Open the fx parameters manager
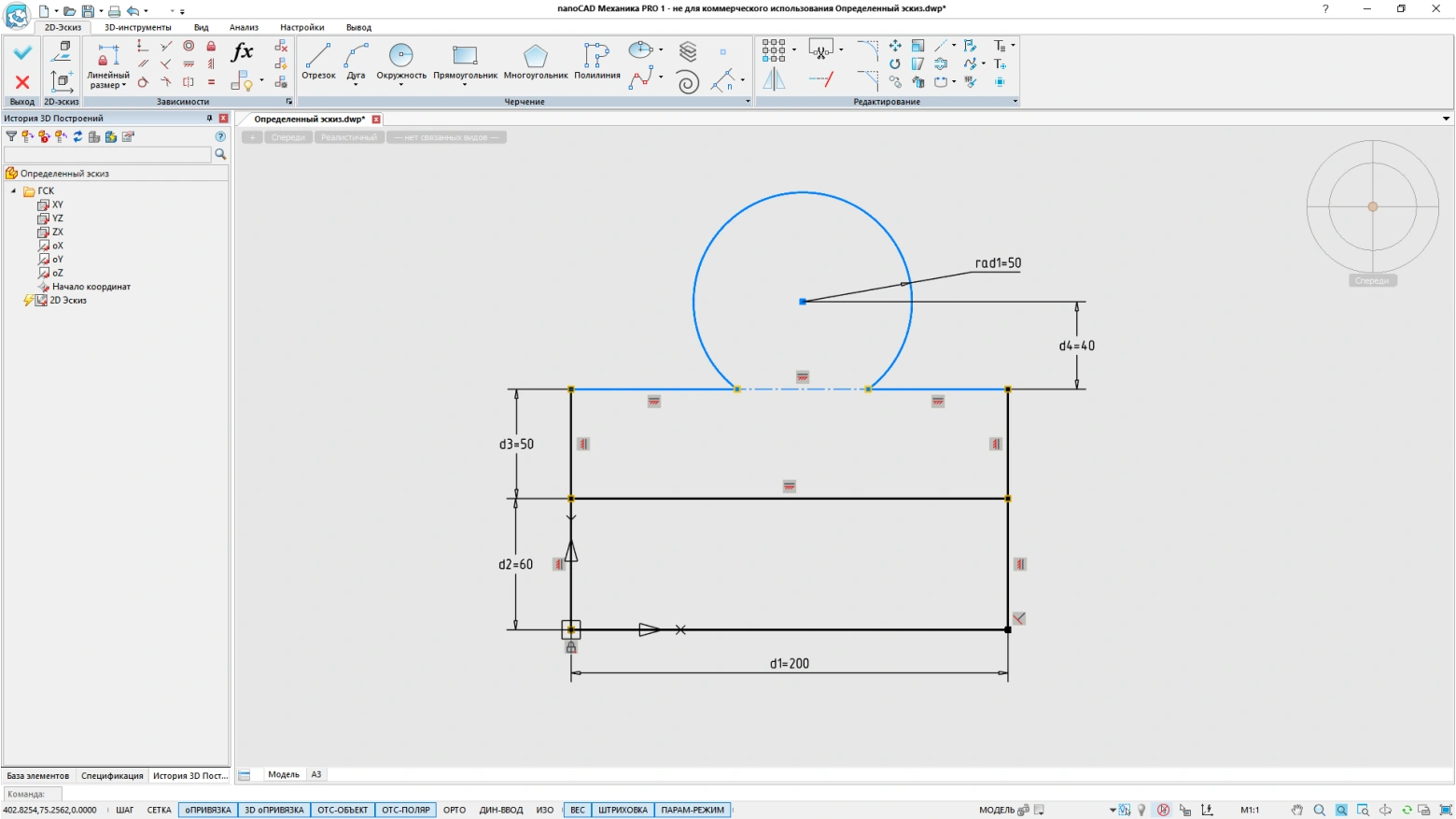 [x=242, y=51]
